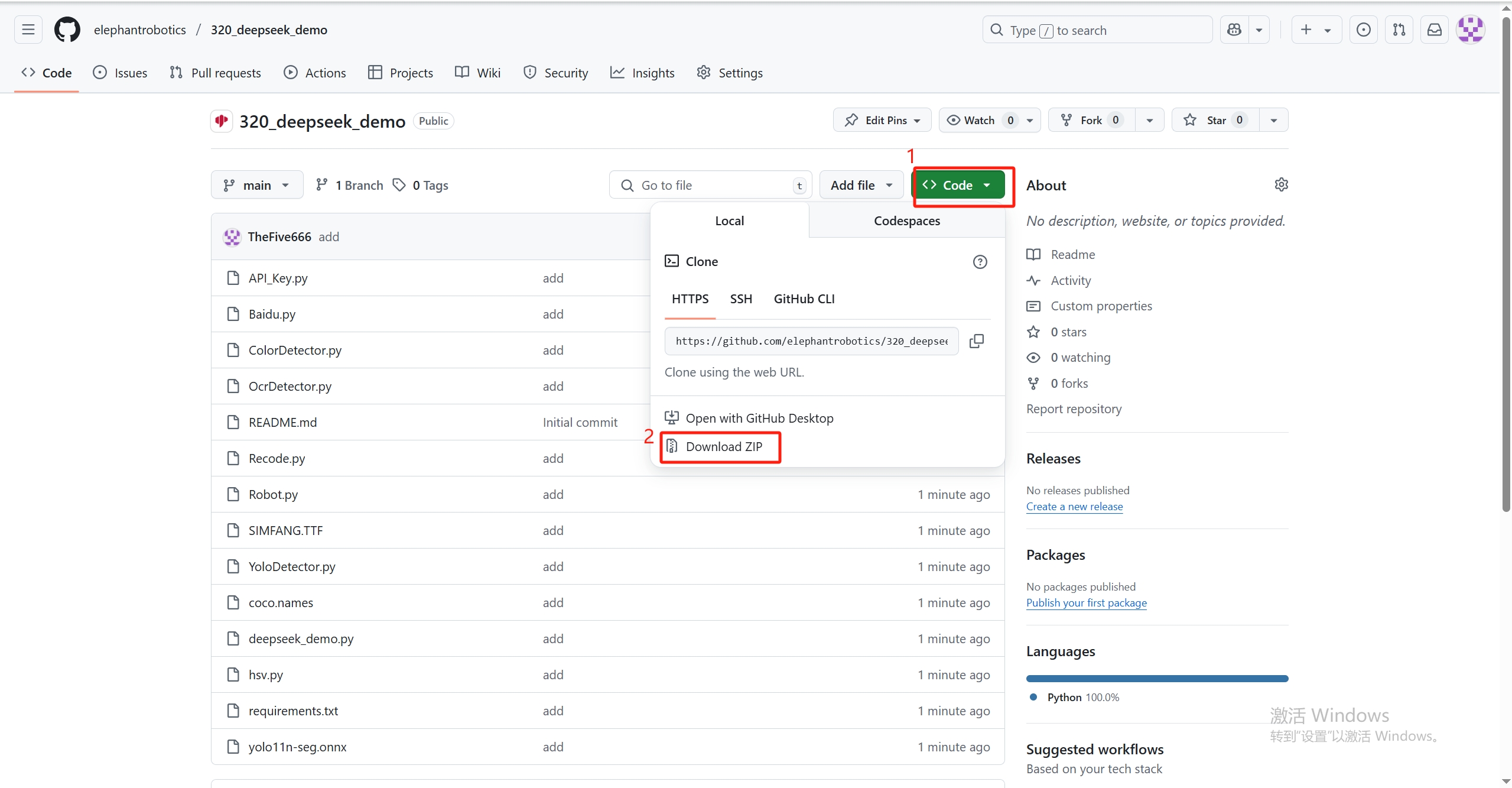Select the SSH clone option
This screenshot has width=1512, height=788.
(741, 299)
